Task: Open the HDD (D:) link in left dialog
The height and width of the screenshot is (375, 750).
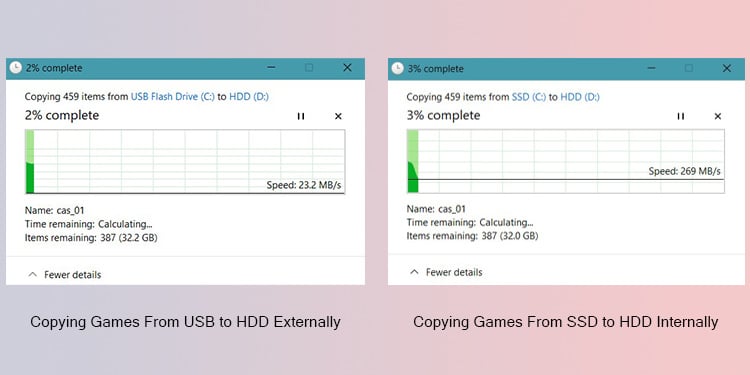Action: [x=249, y=97]
